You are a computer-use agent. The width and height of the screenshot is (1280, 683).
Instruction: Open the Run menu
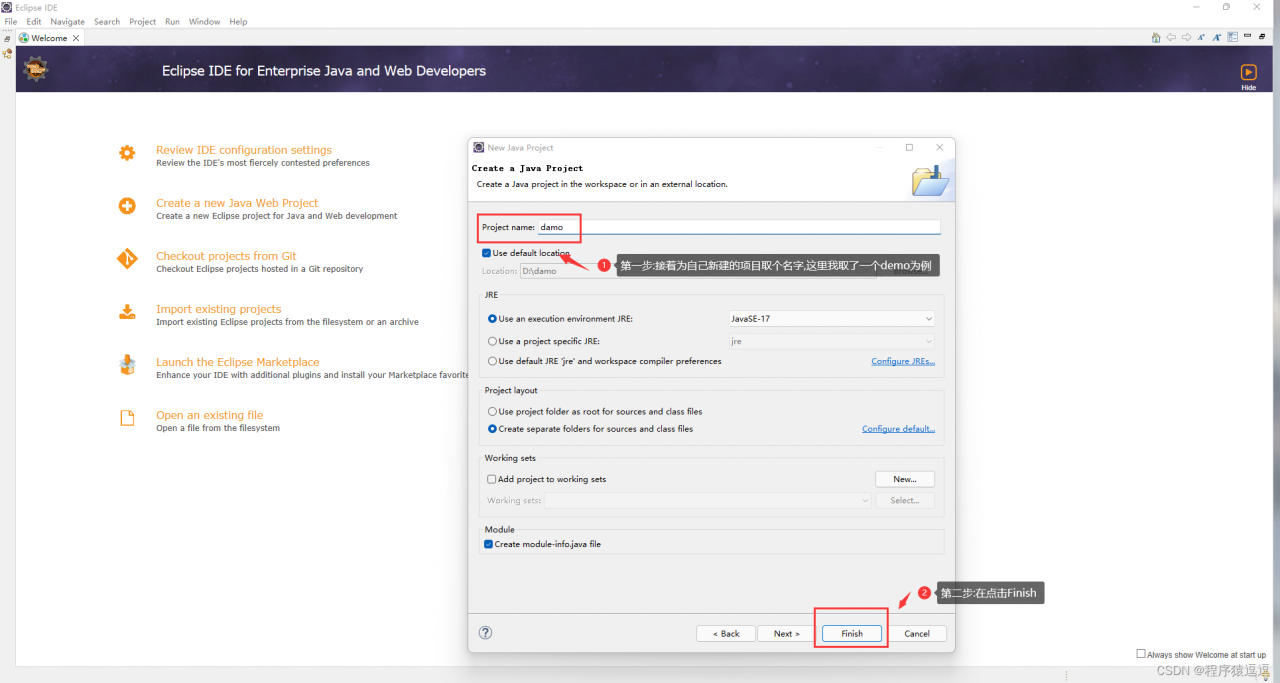coord(173,21)
